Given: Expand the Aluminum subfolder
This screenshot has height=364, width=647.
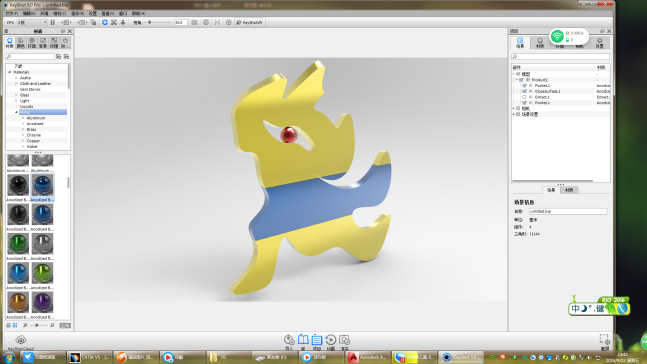Looking at the screenshot, I should pos(23,118).
